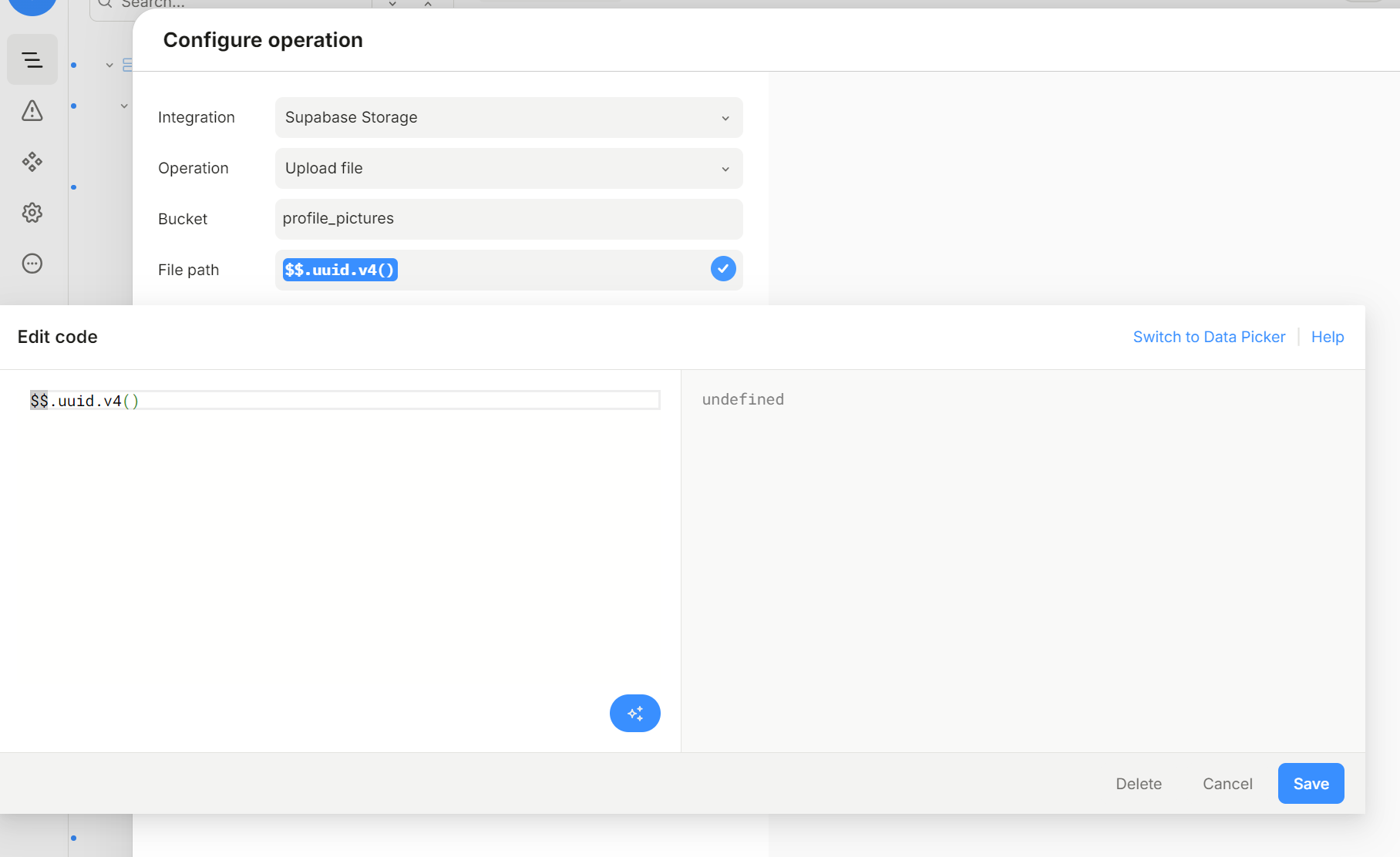Open settings gear in left sidebar
Viewport: 1400px width, 857px height.
coord(32,213)
